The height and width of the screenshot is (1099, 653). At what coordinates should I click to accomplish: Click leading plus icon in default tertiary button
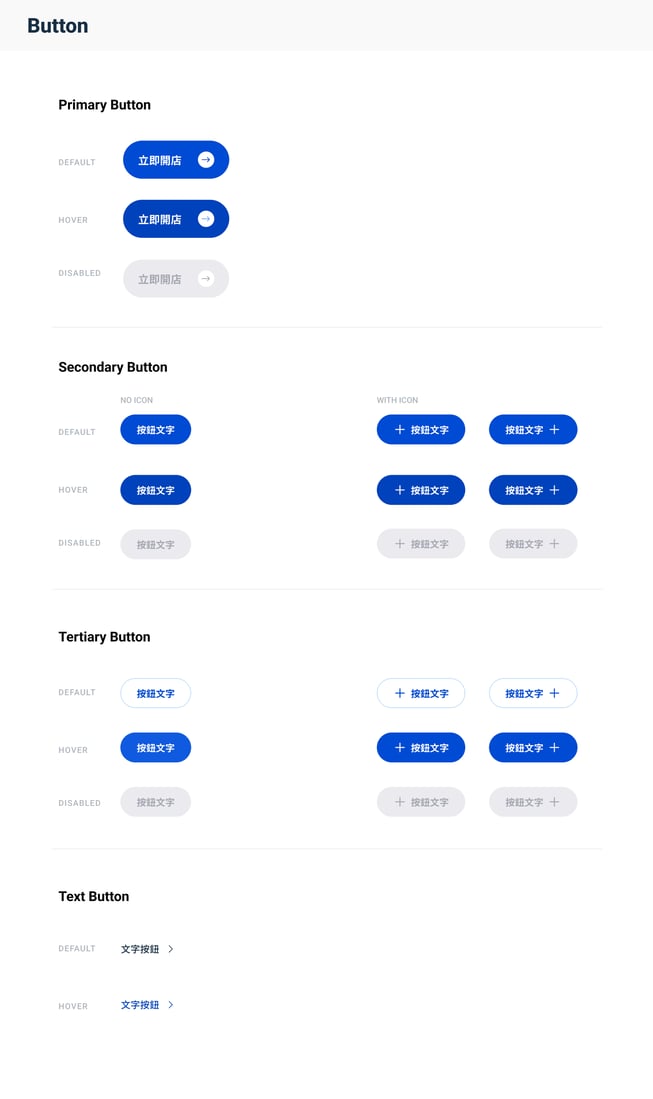(x=400, y=693)
